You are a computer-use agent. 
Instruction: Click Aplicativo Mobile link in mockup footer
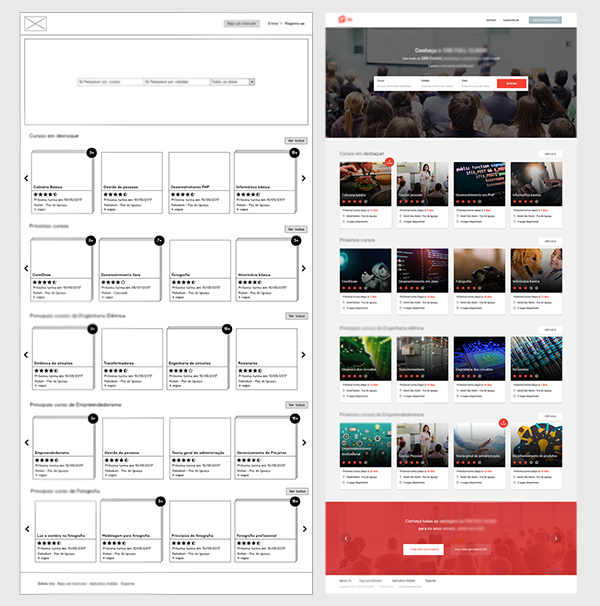pyautogui.click(x=403, y=580)
